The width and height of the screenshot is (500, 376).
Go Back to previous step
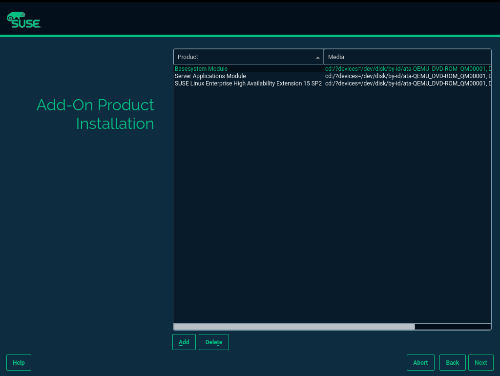[x=452, y=362]
